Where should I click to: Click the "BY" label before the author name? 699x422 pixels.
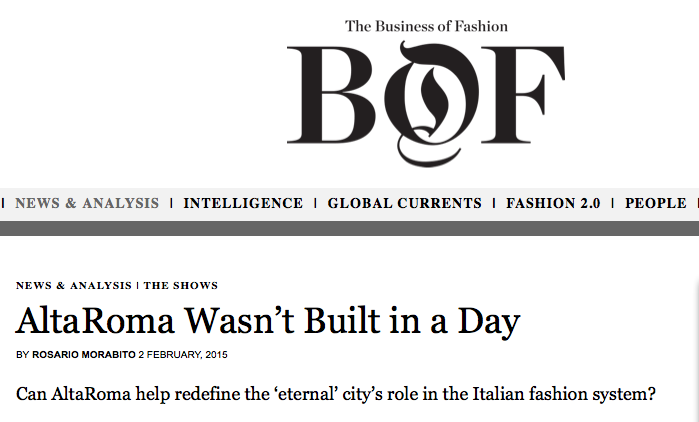point(23,355)
